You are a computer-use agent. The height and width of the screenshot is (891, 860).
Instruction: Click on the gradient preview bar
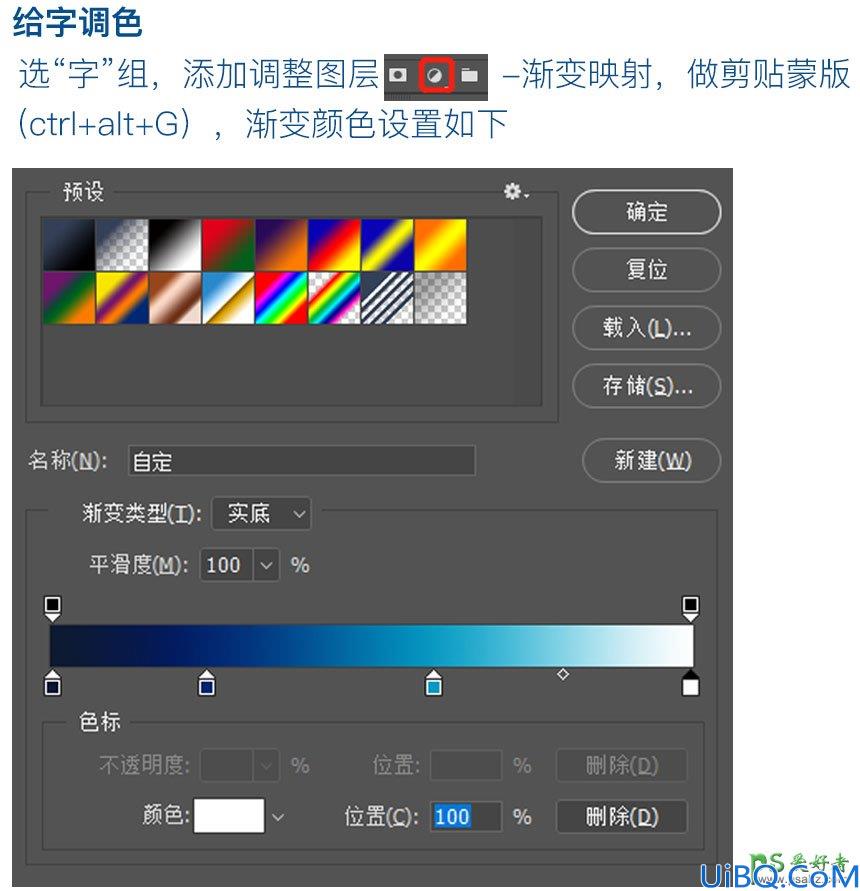tap(372, 646)
